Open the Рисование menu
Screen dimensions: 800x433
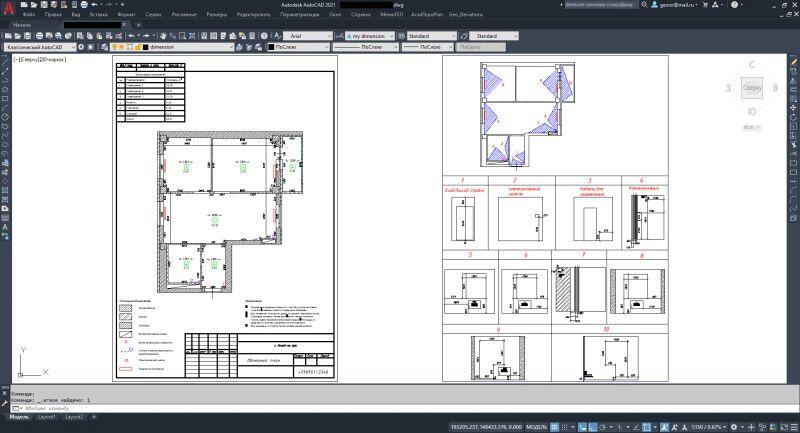183,17
